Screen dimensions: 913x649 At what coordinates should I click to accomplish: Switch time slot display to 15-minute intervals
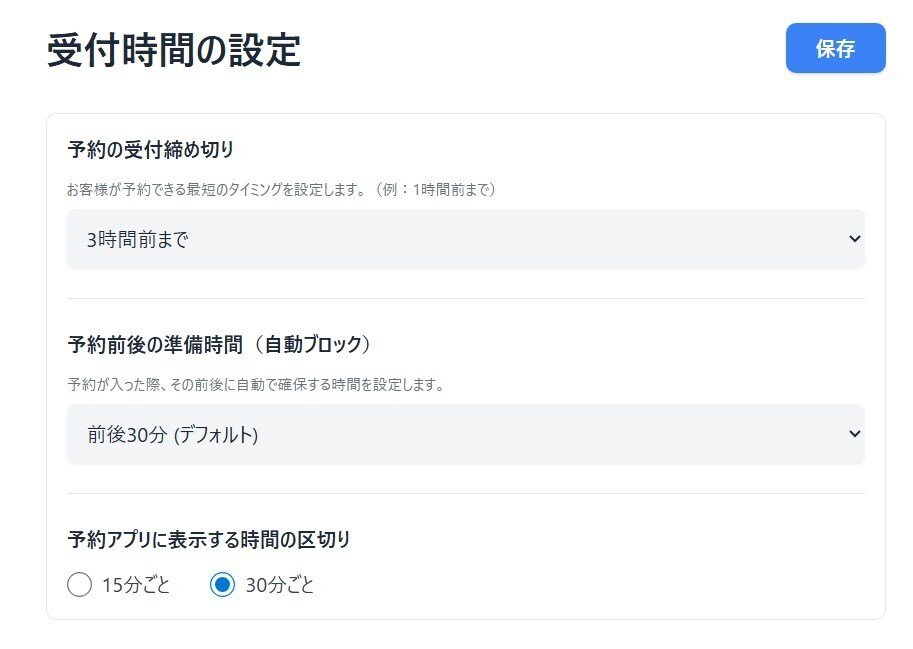coord(77,584)
